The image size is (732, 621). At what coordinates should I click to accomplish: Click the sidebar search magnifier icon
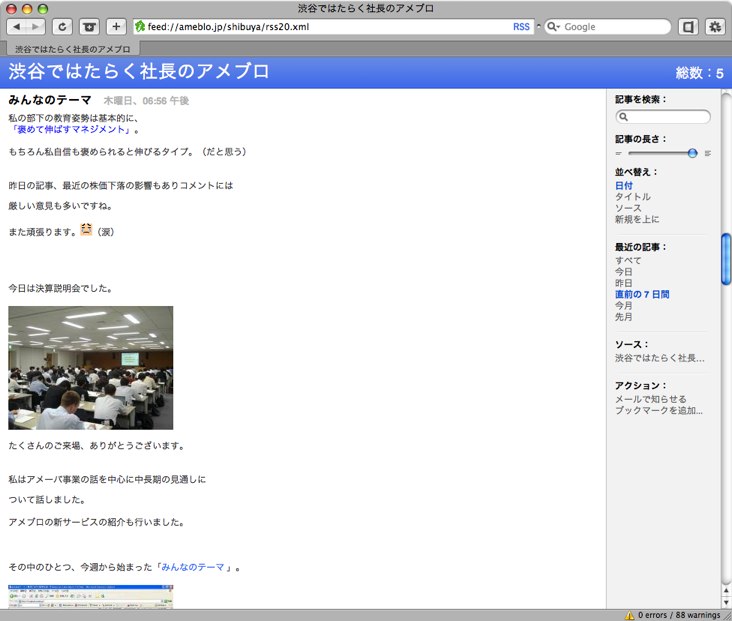coord(623,117)
